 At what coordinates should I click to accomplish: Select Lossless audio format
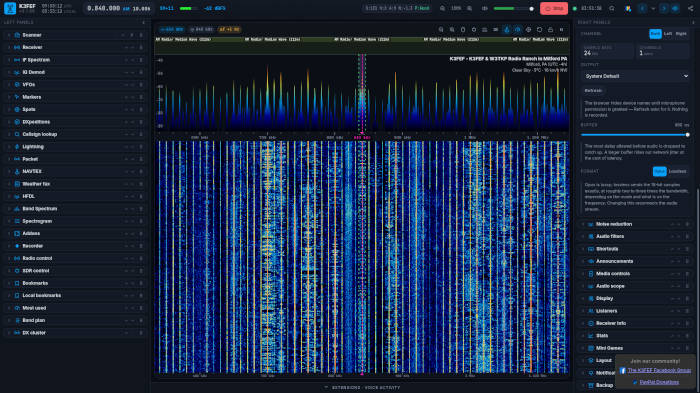tap(677, 171)
